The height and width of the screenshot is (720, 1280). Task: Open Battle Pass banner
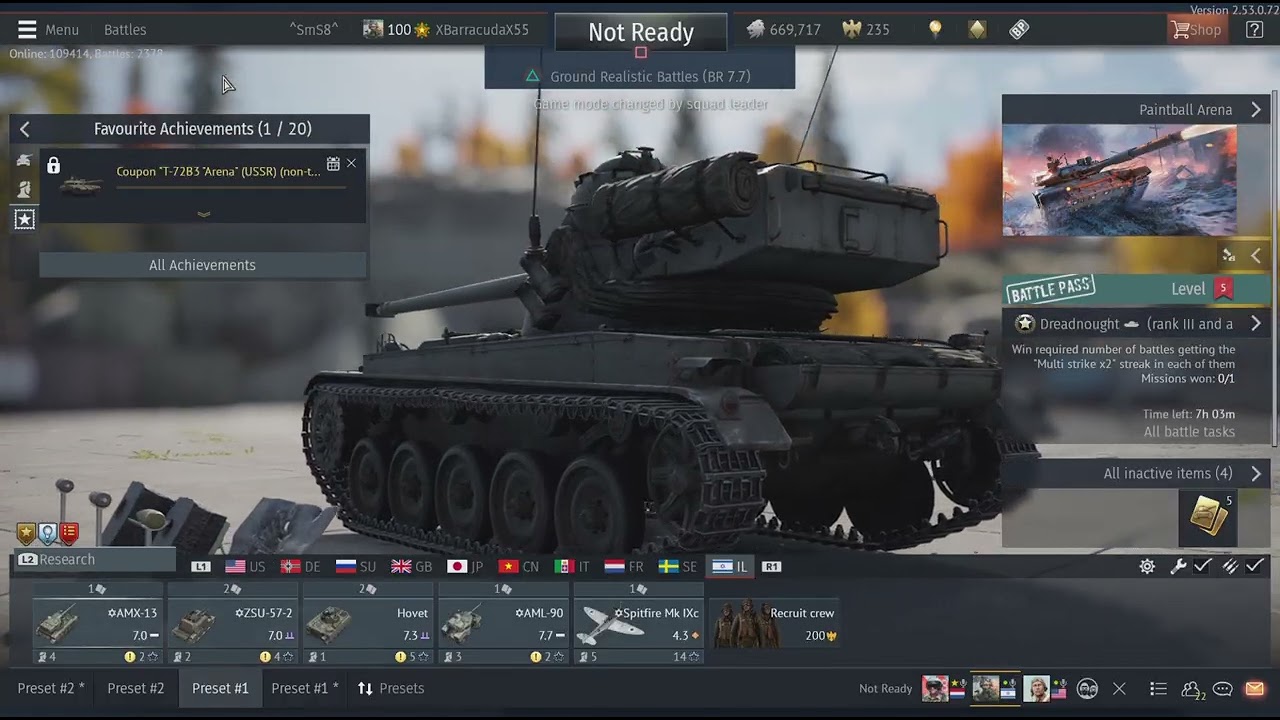coord(1138,289)
